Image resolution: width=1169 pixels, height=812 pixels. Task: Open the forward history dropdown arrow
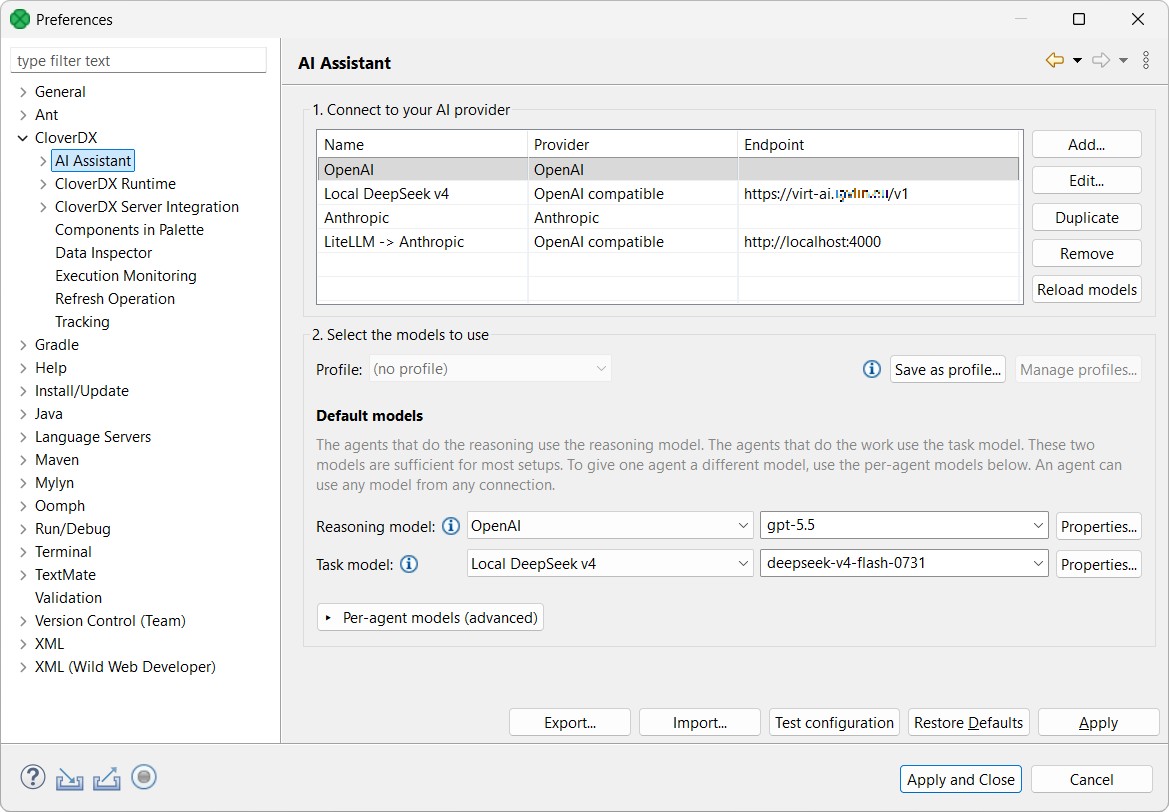tap(1124, 61)
